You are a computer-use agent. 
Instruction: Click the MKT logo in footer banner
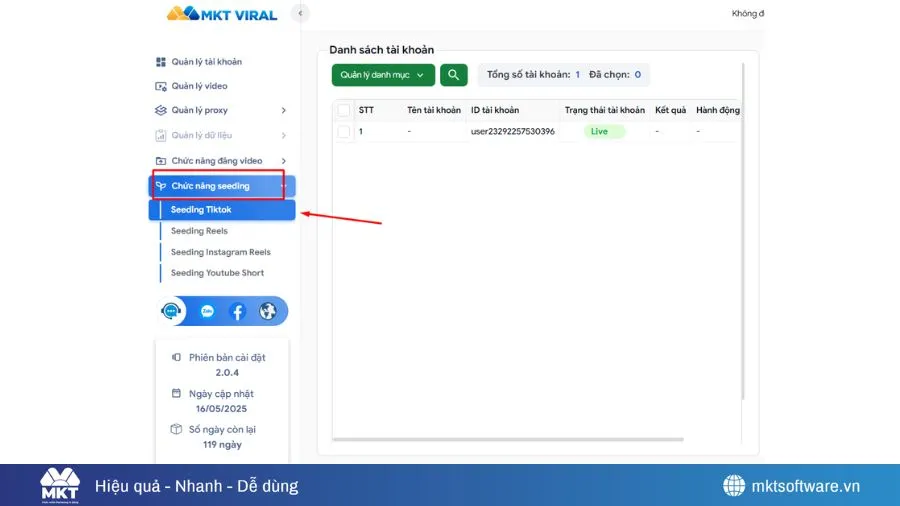(60, 485)
